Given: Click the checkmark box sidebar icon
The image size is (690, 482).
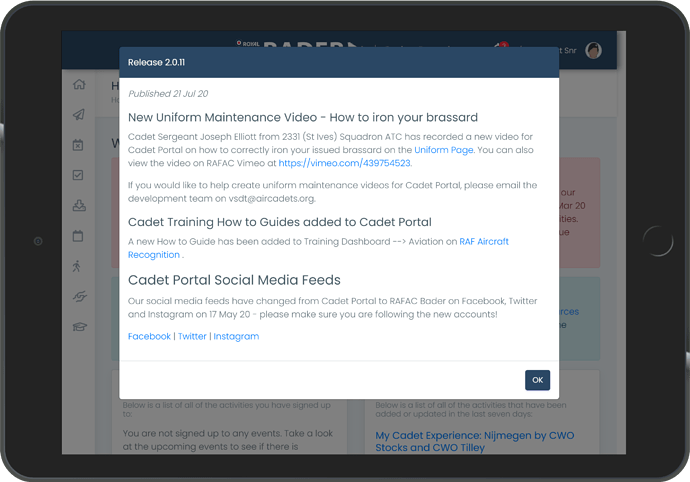Looking at the screenshot, I should click(78, 175).
